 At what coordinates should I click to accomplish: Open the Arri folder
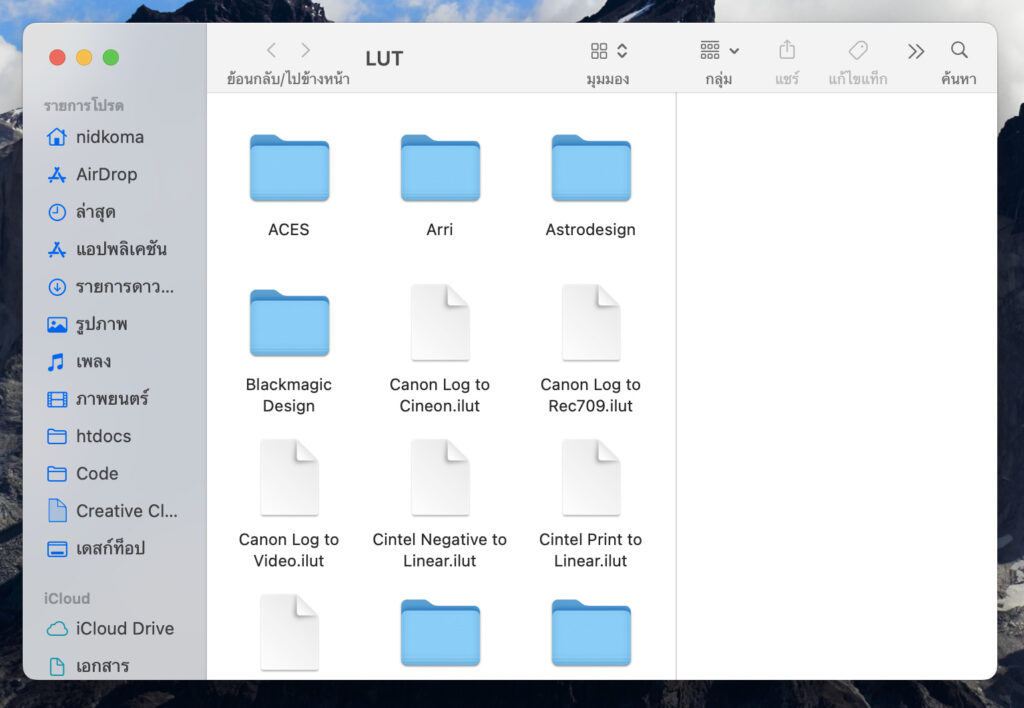[440, 168]
